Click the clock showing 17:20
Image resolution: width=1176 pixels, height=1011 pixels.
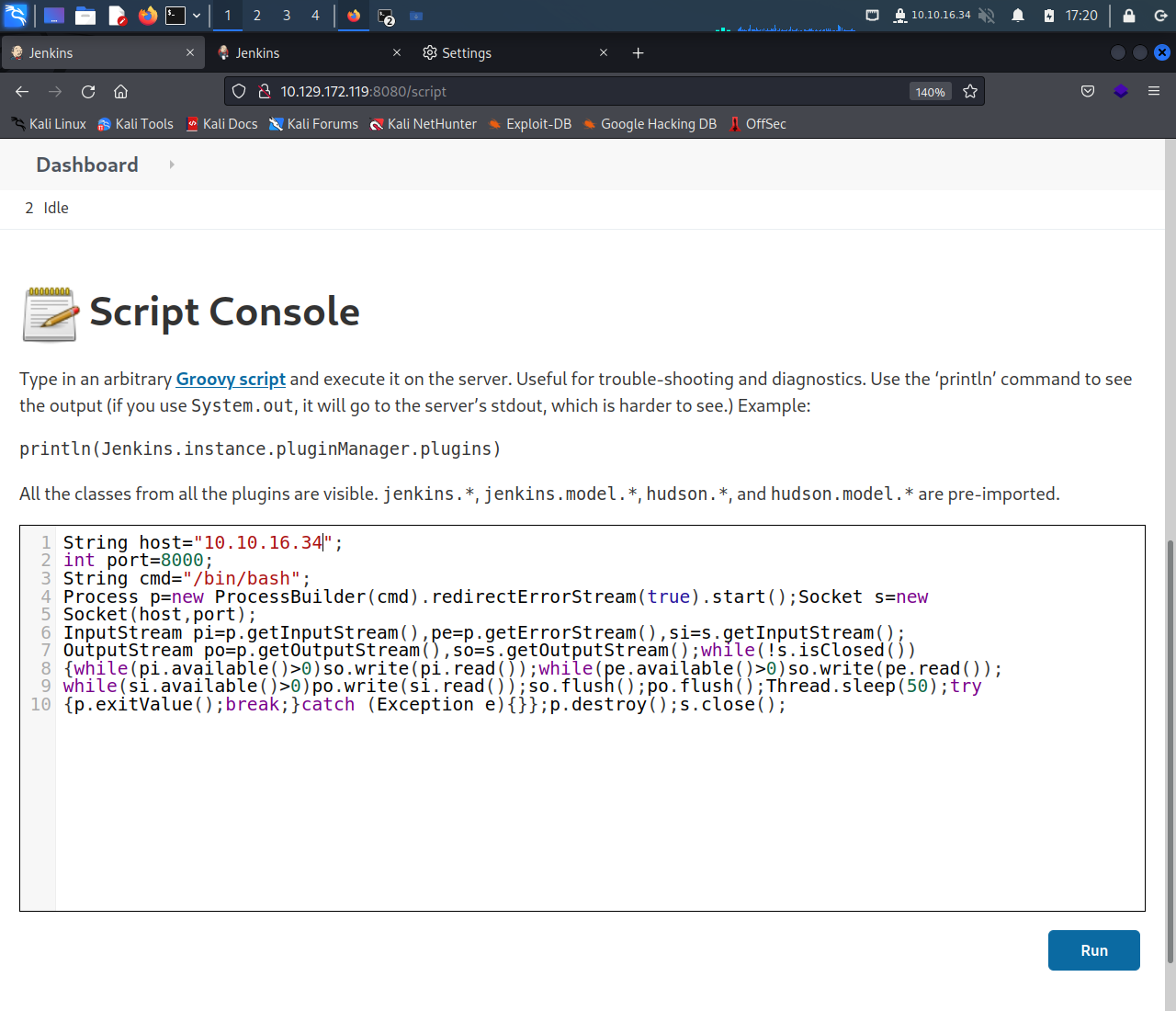[x=1081, y=16]
